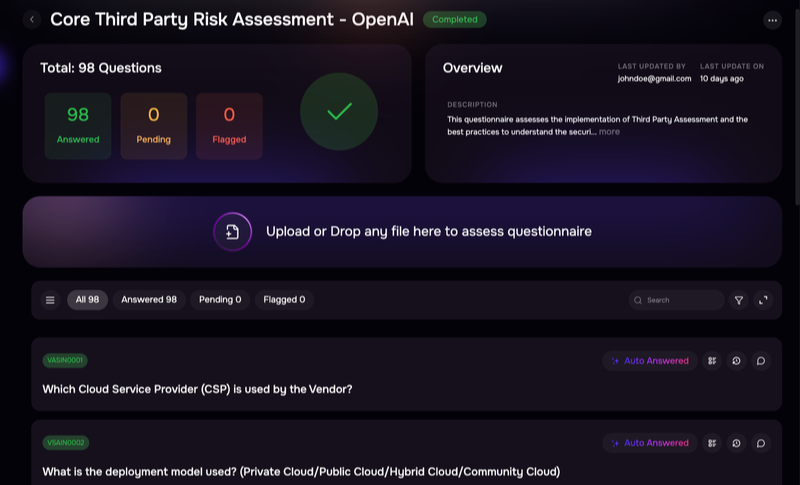Click the back arrow beside the assessment title
Image resolution: width=800 pixels, height=485 pixels.
pos(32,19)
